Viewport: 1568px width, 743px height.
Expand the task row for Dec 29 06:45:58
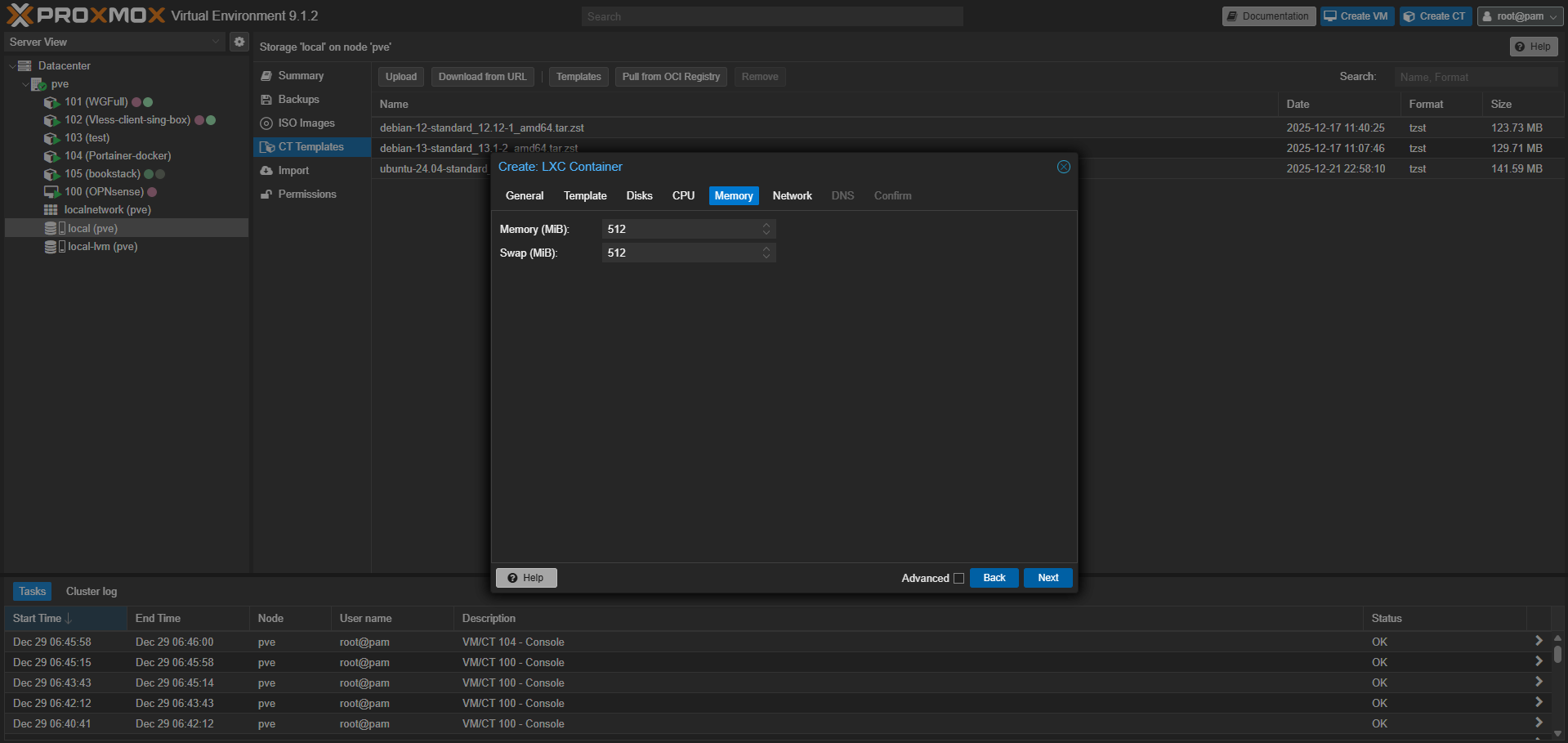[x=1539, y=642]
